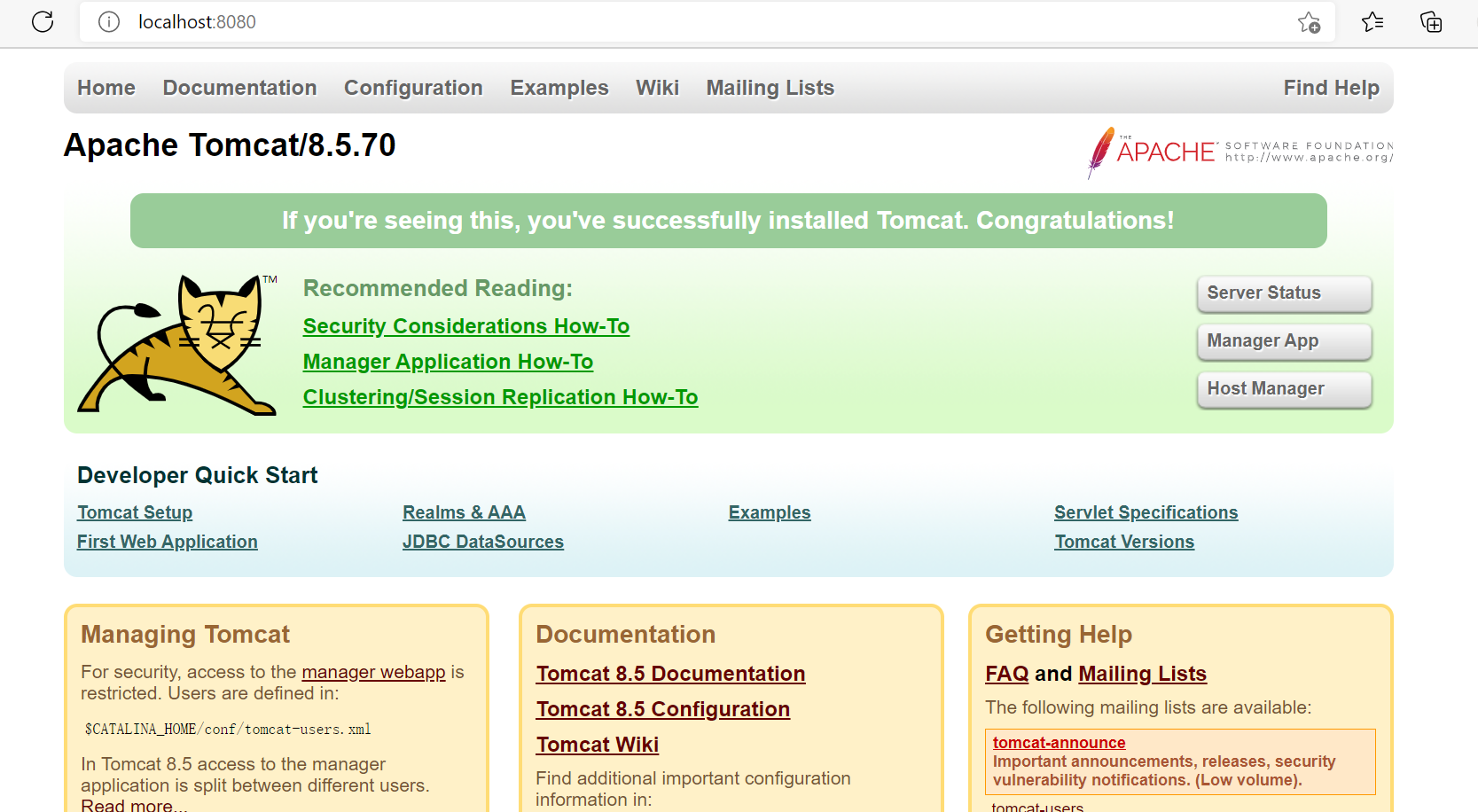1478x812 pixels.
Task: Click the Apache Software Foundation feather logo
Action: (1240, 152)
